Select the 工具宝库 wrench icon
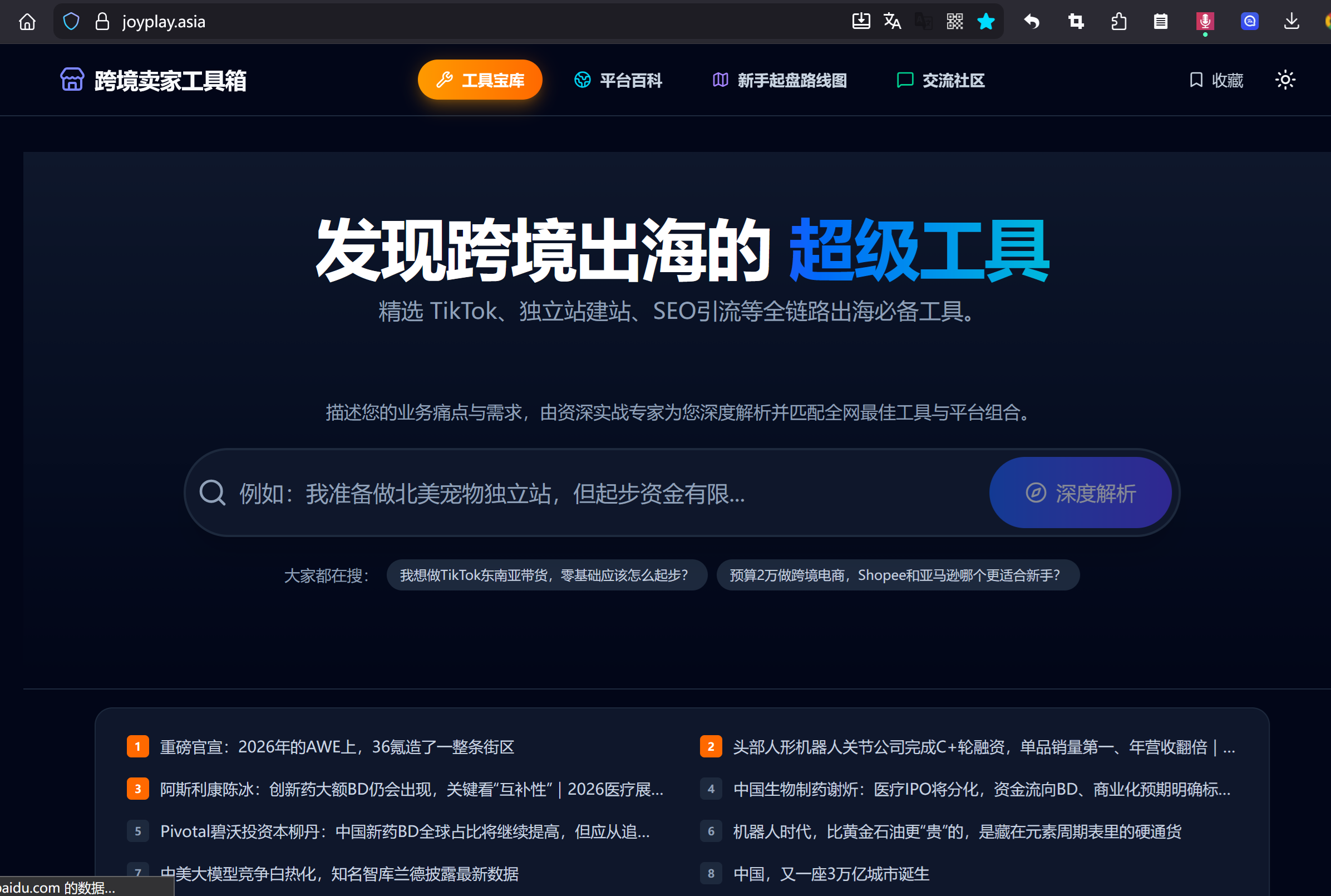This screenshot has width=1331, height=896. [x=446, y=80]
